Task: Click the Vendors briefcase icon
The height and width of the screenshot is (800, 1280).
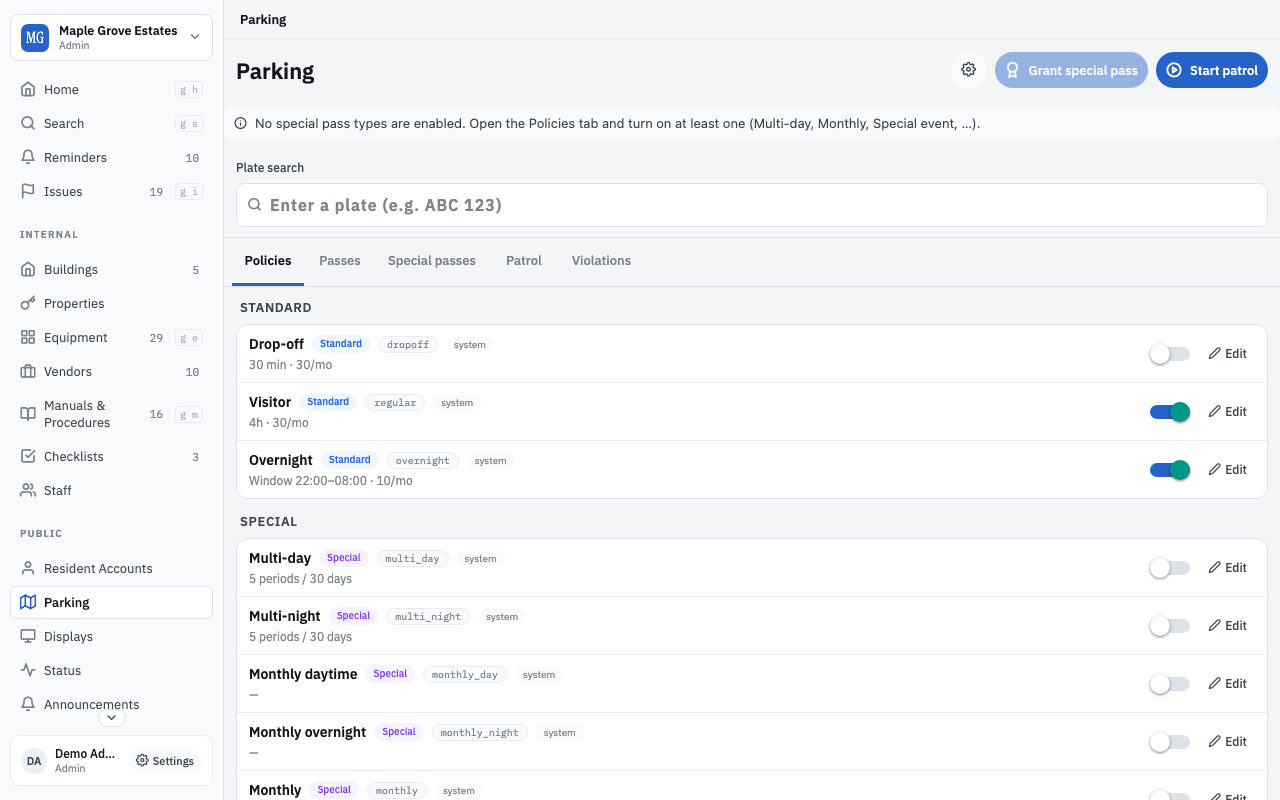Action: tap(28, 371)
